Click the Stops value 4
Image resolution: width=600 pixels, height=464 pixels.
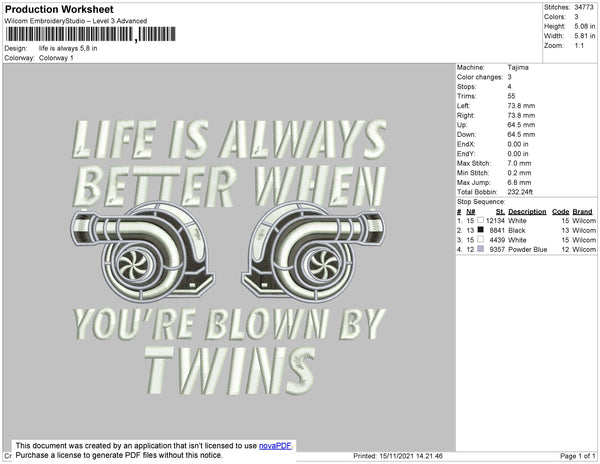[x=509, y=86]
